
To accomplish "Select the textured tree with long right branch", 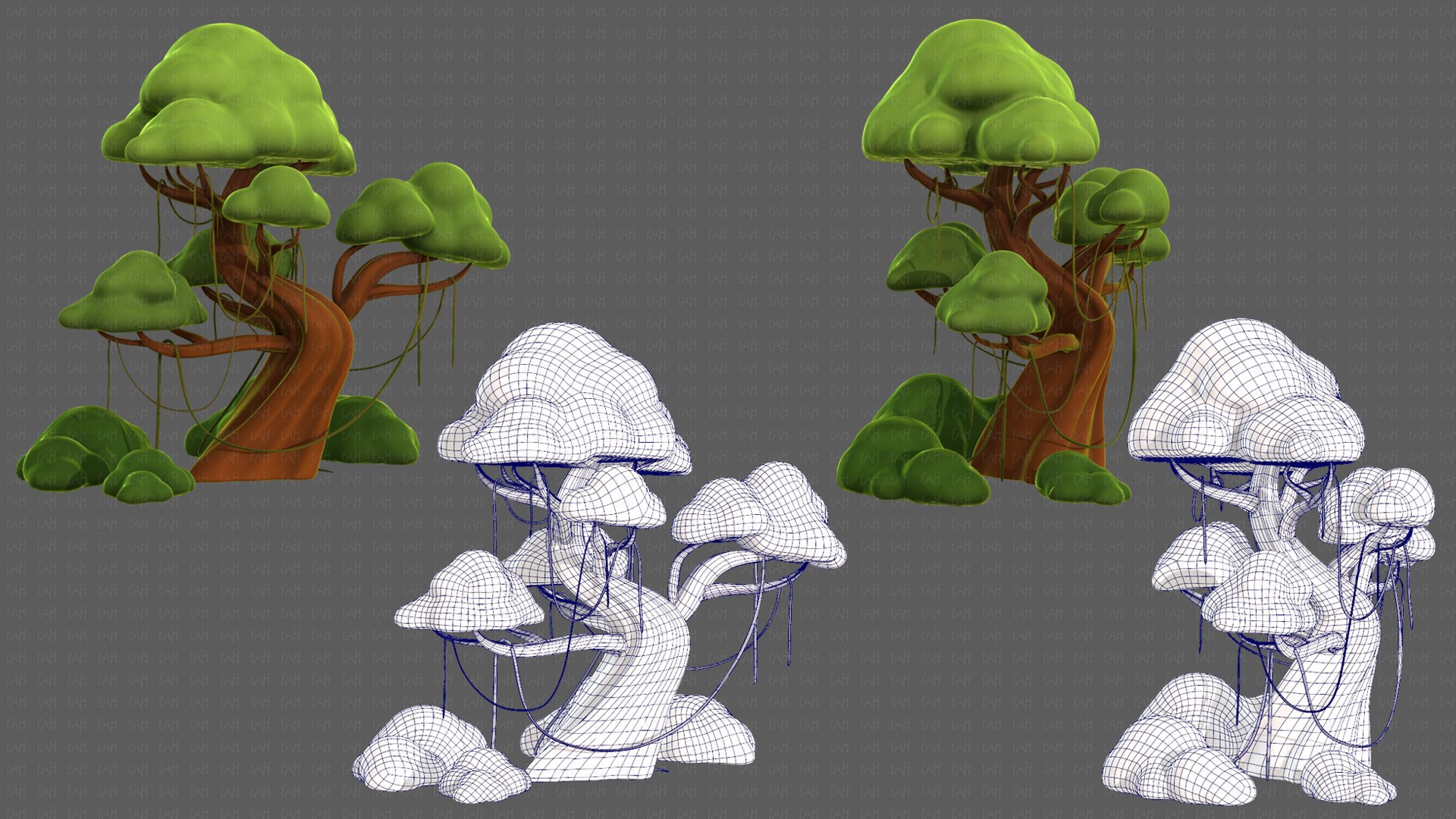I will coord(263,264).
